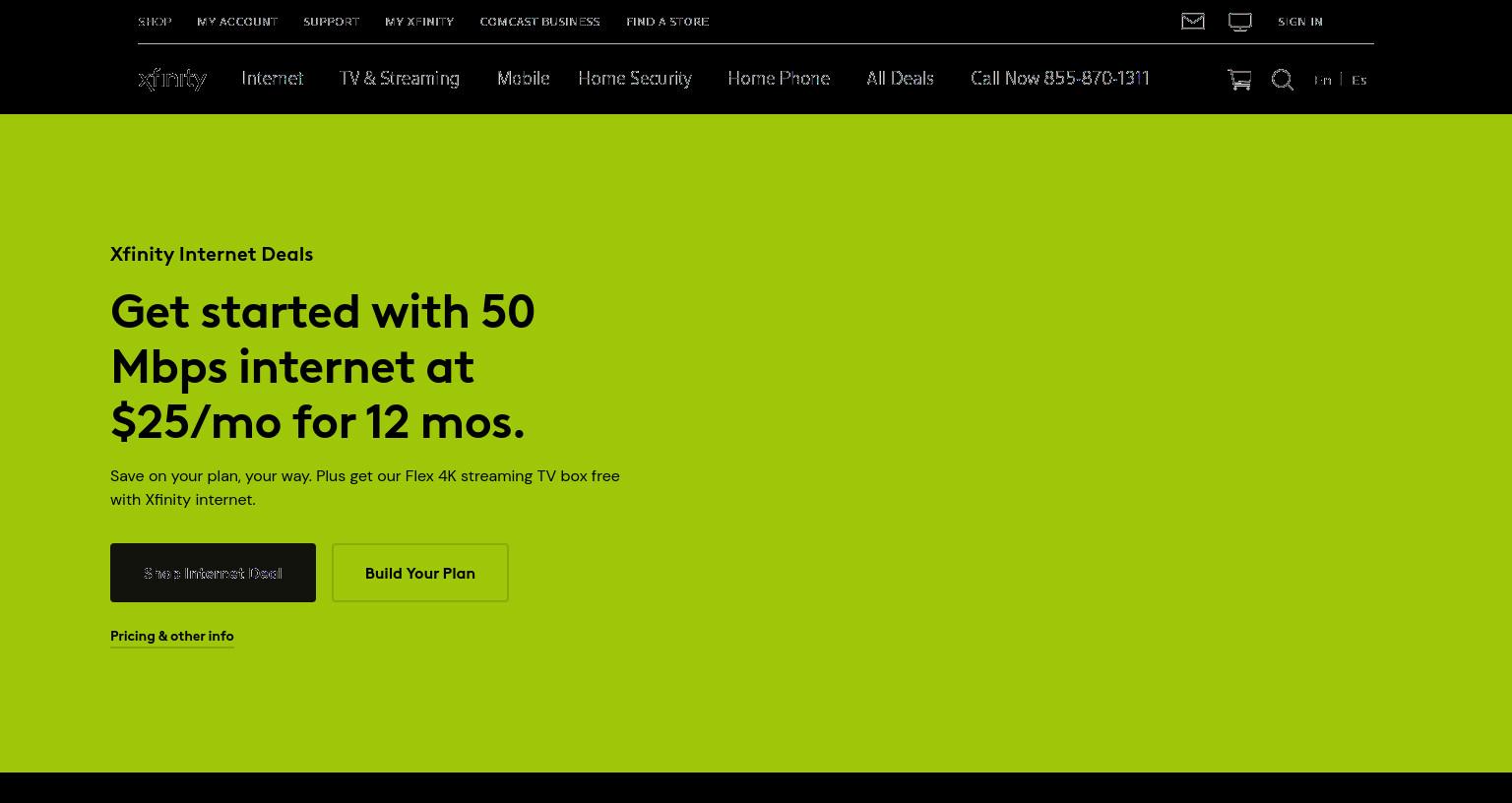The image size is (1512, 803).
Task: Open My Account link
Action: pyautogui.click(x=237, y=21)
